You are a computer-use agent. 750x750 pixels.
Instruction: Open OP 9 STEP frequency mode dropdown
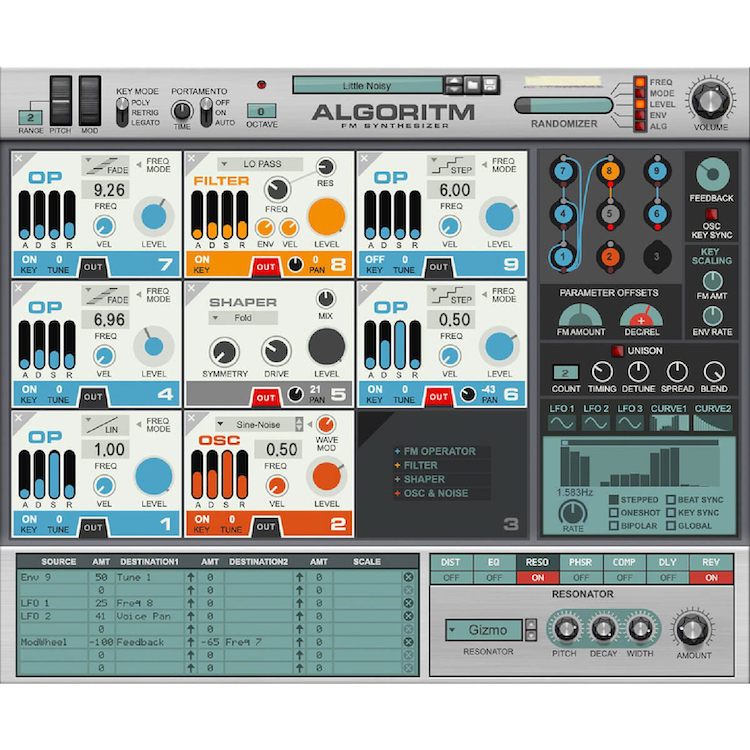click(451, 165)
